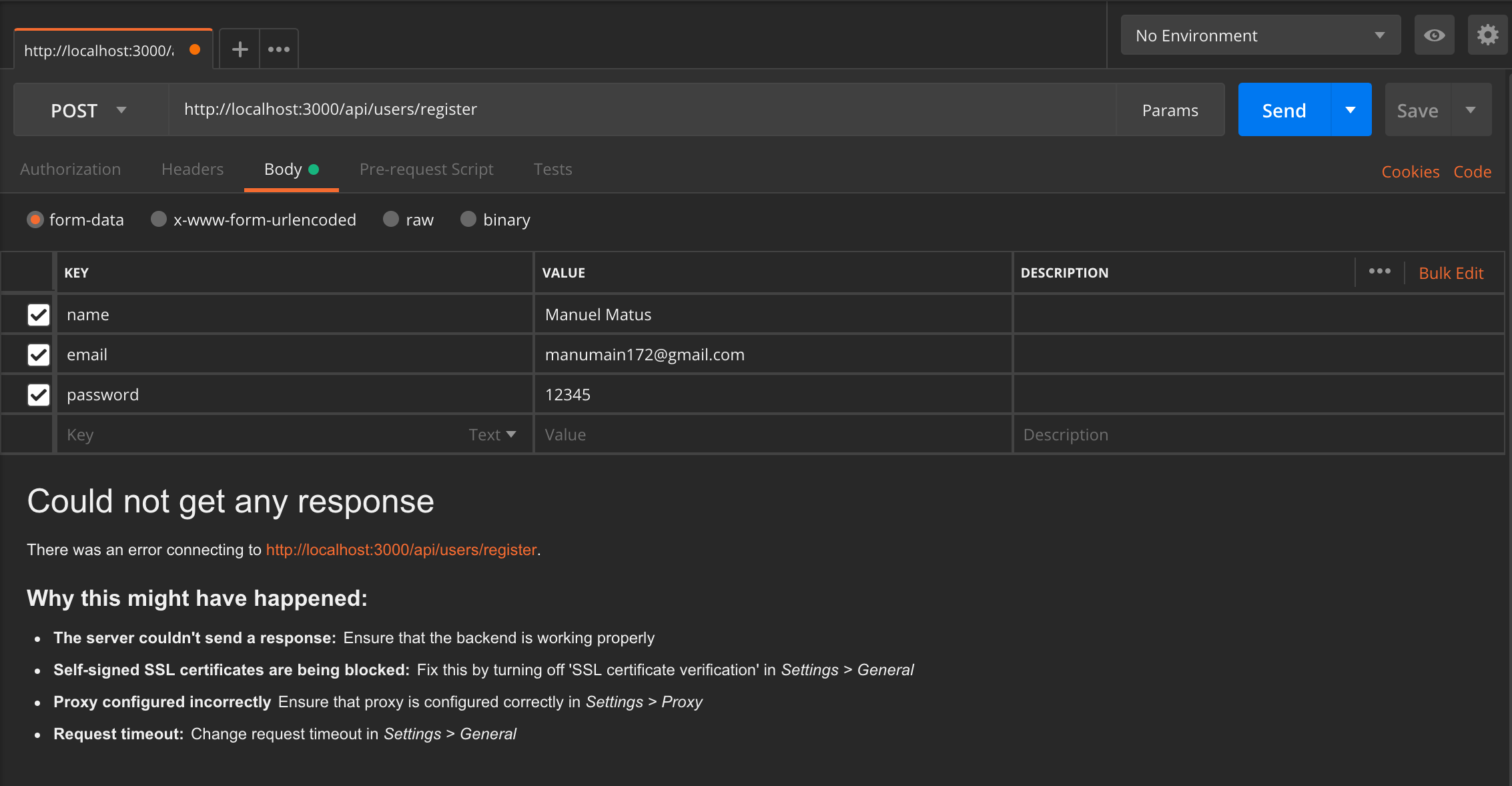Screen dimensions: 1512x786
Task: Click into the request URL field
Action: click(641, 109)
